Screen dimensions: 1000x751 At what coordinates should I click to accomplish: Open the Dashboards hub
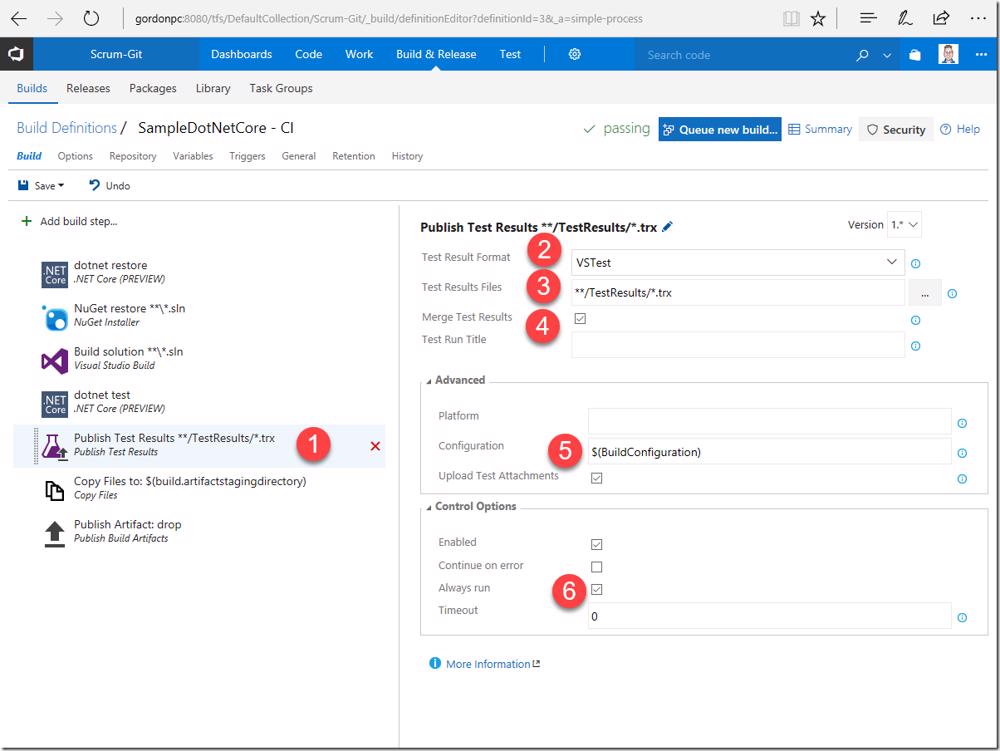point(241,54)
